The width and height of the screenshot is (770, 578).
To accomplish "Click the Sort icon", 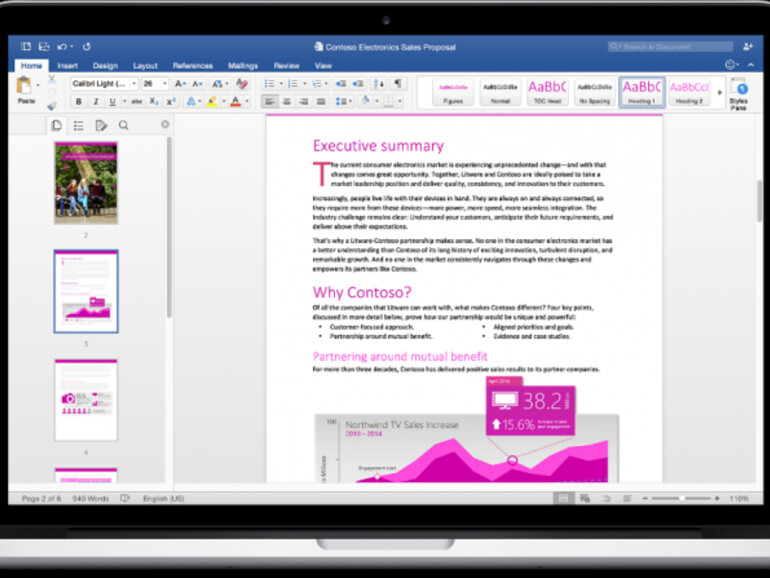I will point(378,83).
